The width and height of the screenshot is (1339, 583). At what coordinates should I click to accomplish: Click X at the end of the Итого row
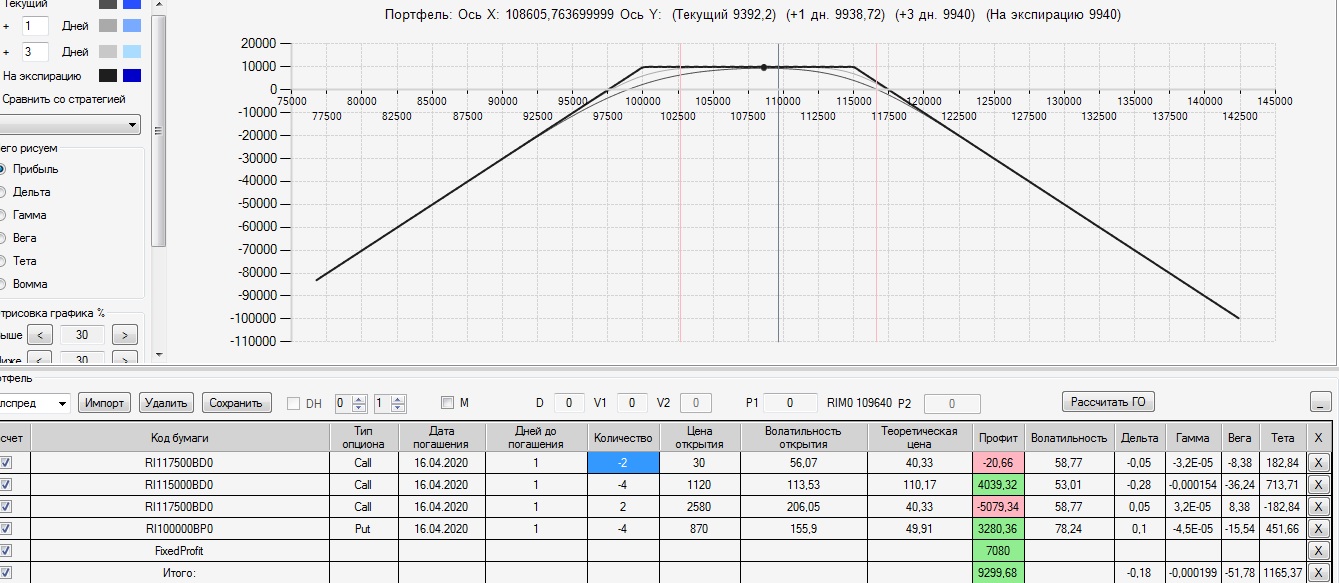(1321, 573)
